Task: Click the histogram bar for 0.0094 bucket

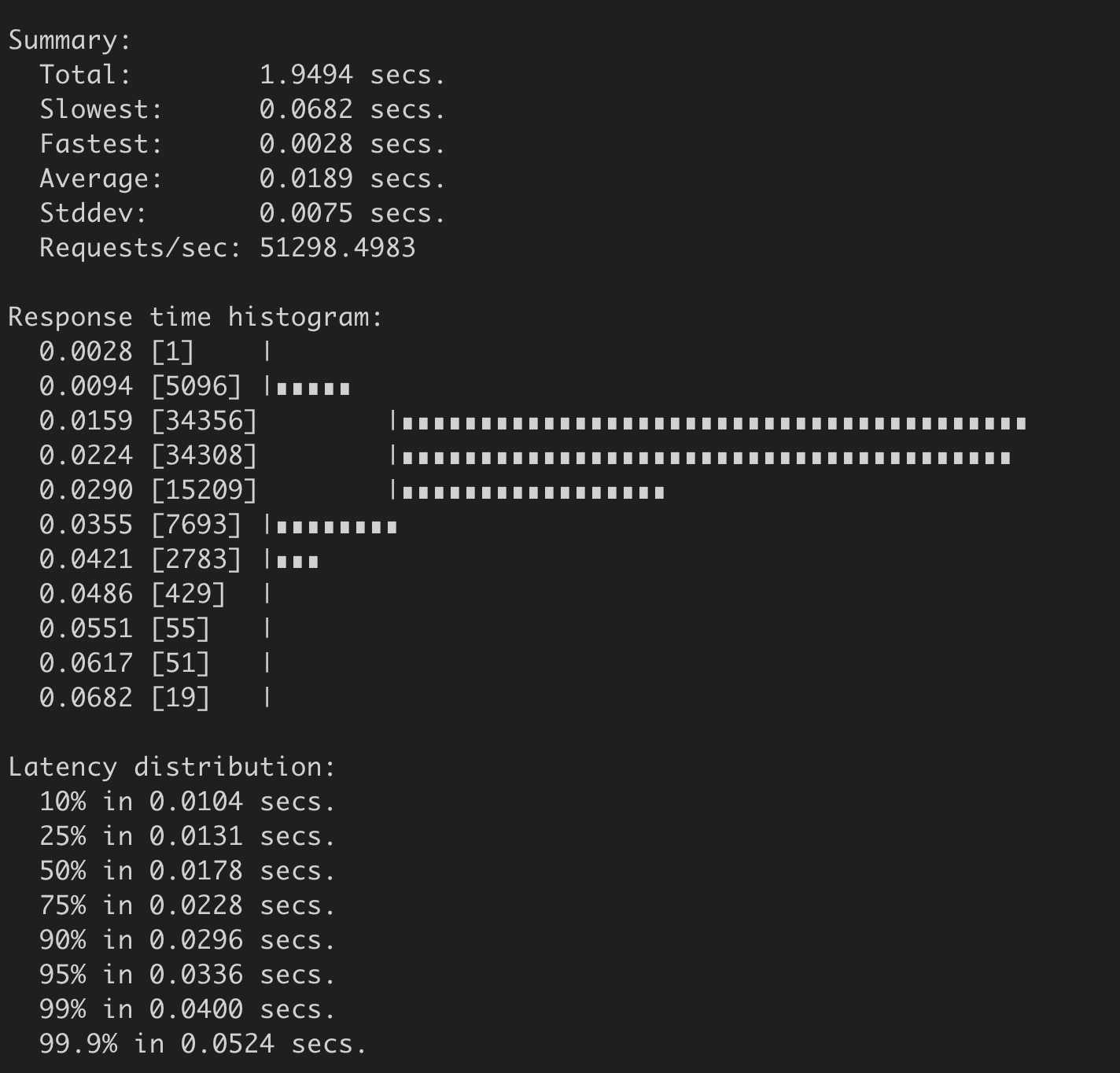Action: pos(313,389)
